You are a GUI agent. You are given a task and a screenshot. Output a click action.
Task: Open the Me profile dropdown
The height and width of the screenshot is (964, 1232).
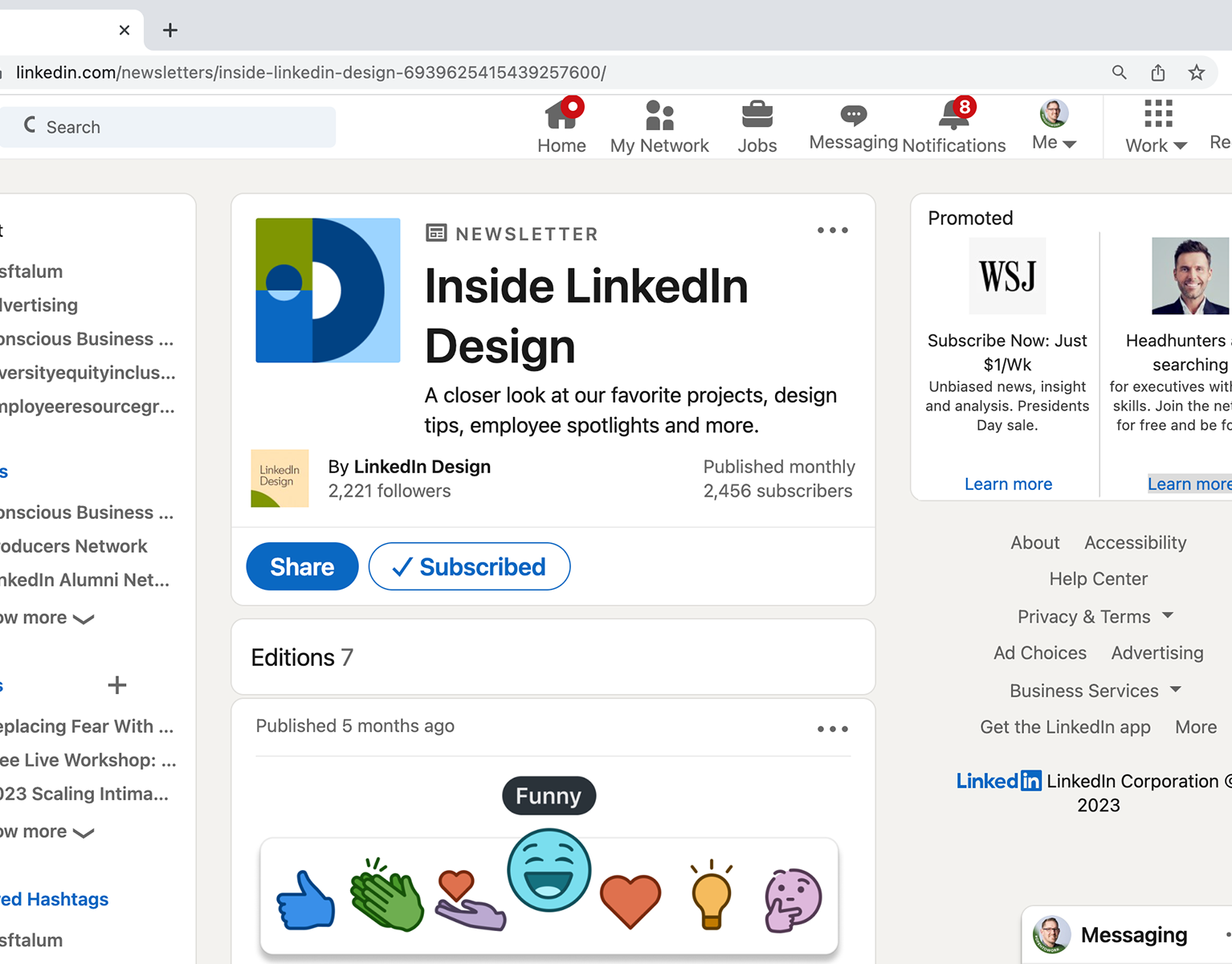[x=1054, y=126]
